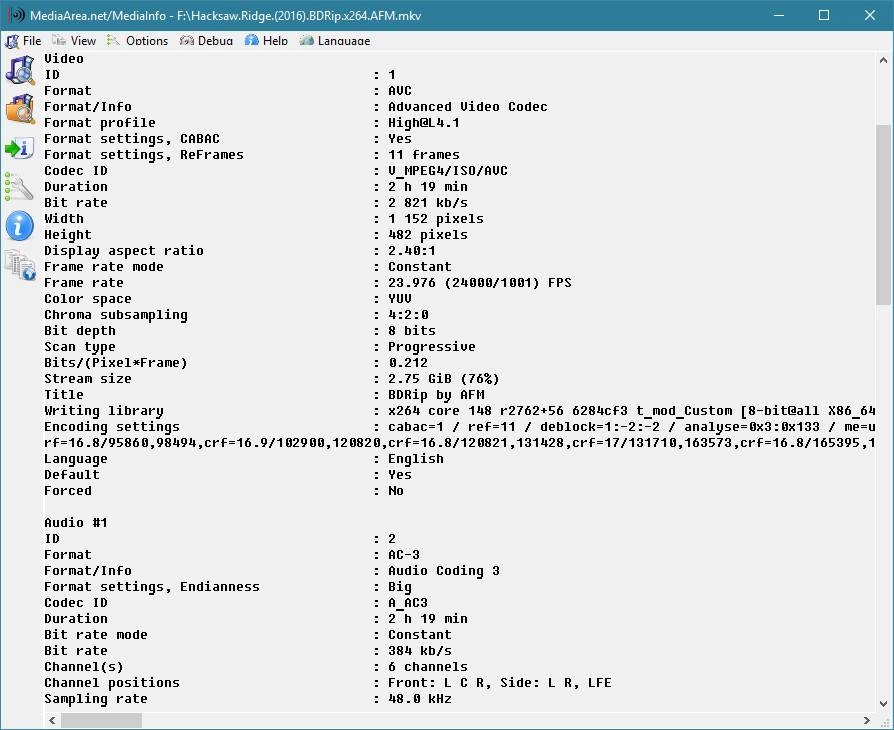Click the '11 frames' ReFrames value
This screenshot has width=894, height=730.
(x=424, y=155)
